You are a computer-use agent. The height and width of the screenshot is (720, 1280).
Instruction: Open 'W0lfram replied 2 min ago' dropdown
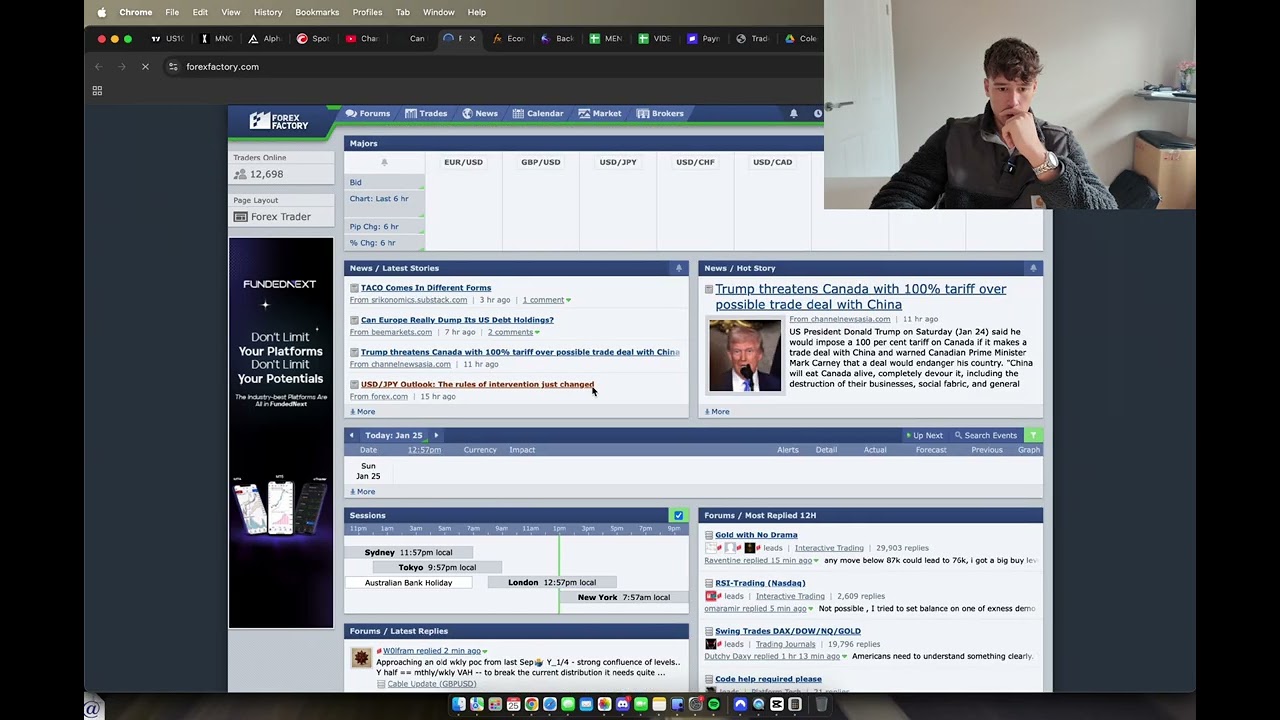(435, 651)
